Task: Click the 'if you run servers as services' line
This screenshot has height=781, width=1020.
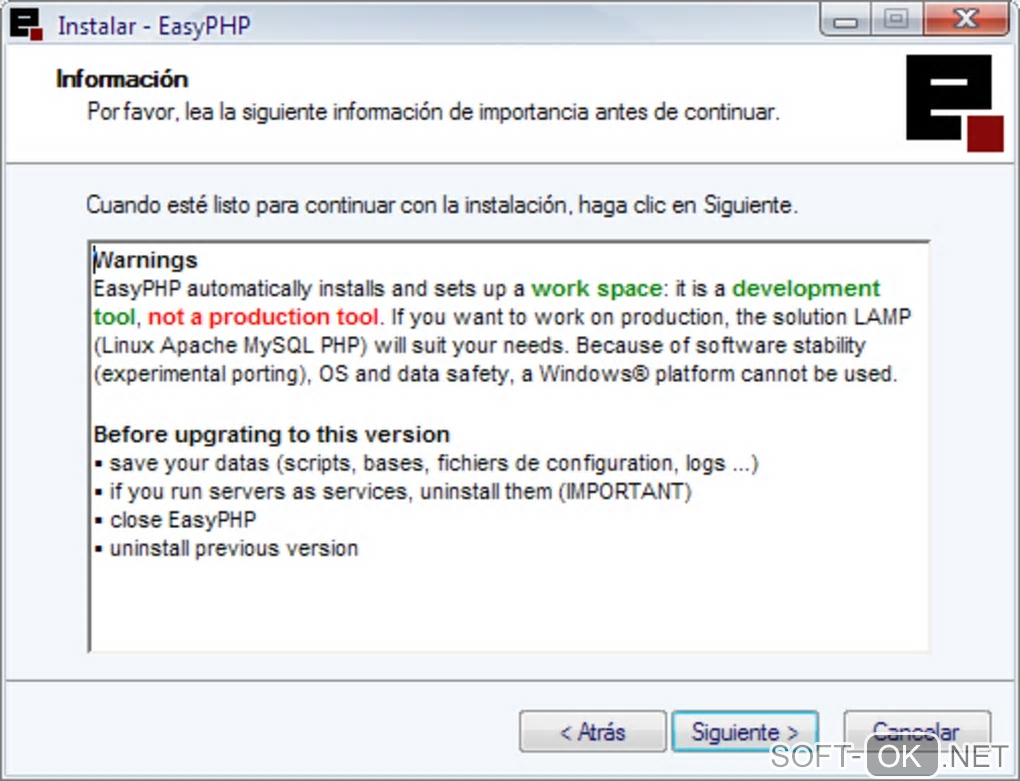Action: [x=393, y=491]
